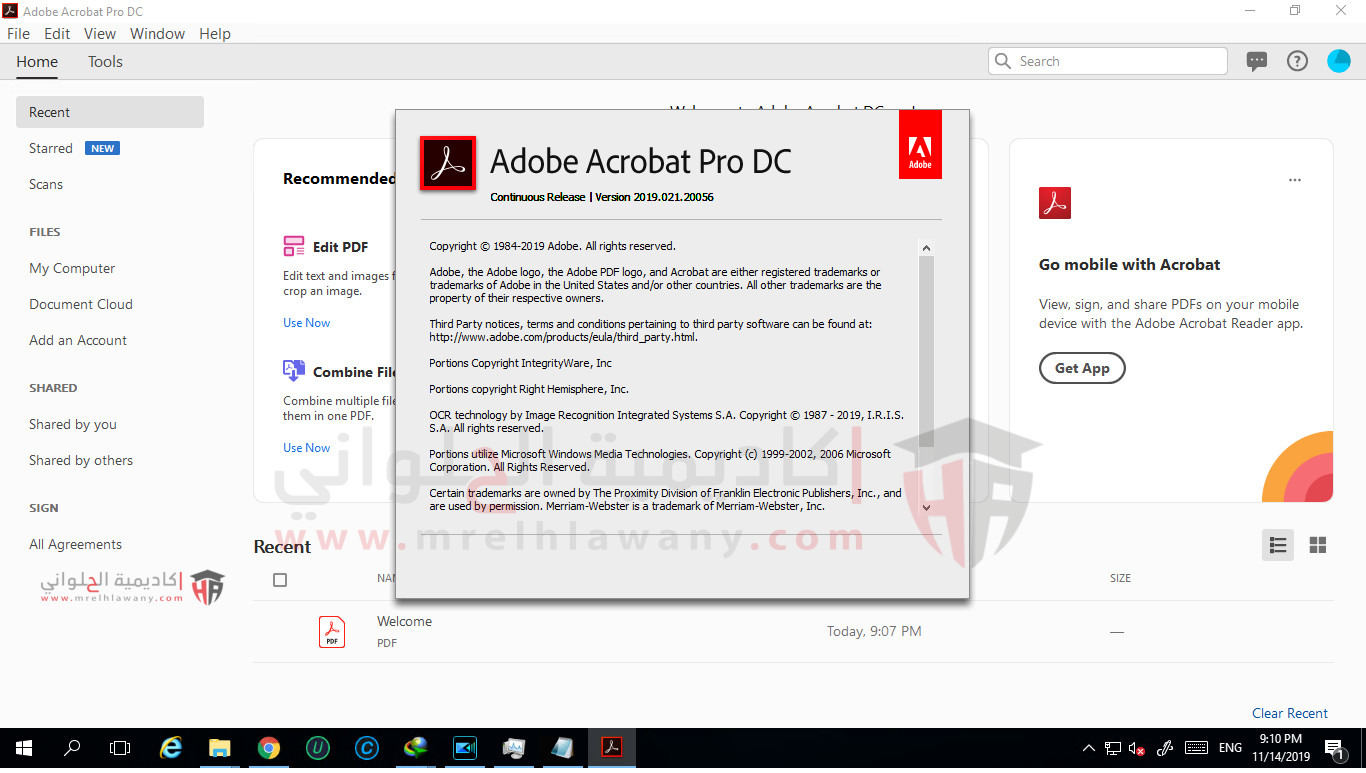Switch to the Tools tab
This screenshot has height=773, width=1366.
point(105,61)
